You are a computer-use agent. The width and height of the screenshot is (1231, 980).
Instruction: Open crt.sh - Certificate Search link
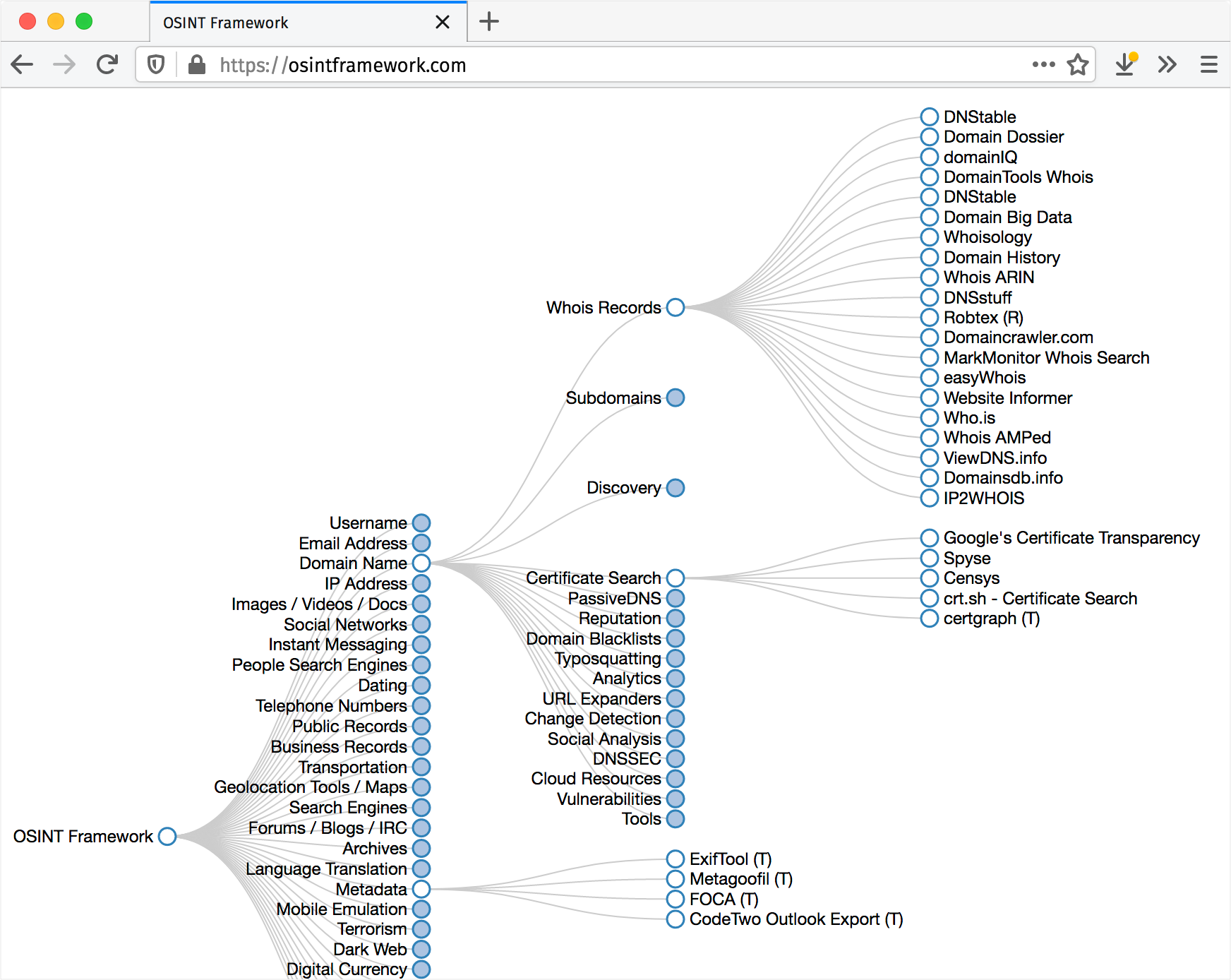pos(1040,599)
